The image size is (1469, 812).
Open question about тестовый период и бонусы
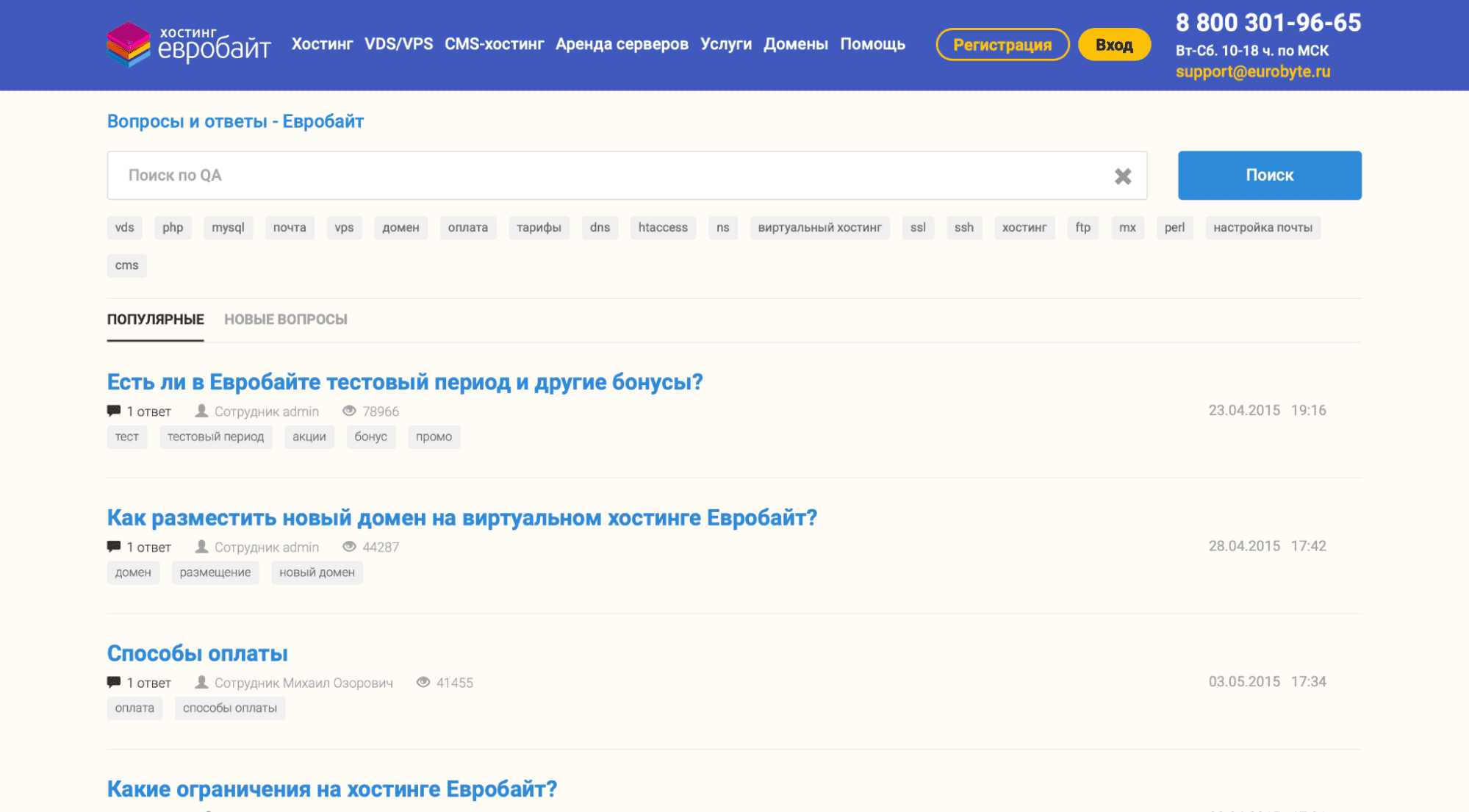click(x=404, y=382)
